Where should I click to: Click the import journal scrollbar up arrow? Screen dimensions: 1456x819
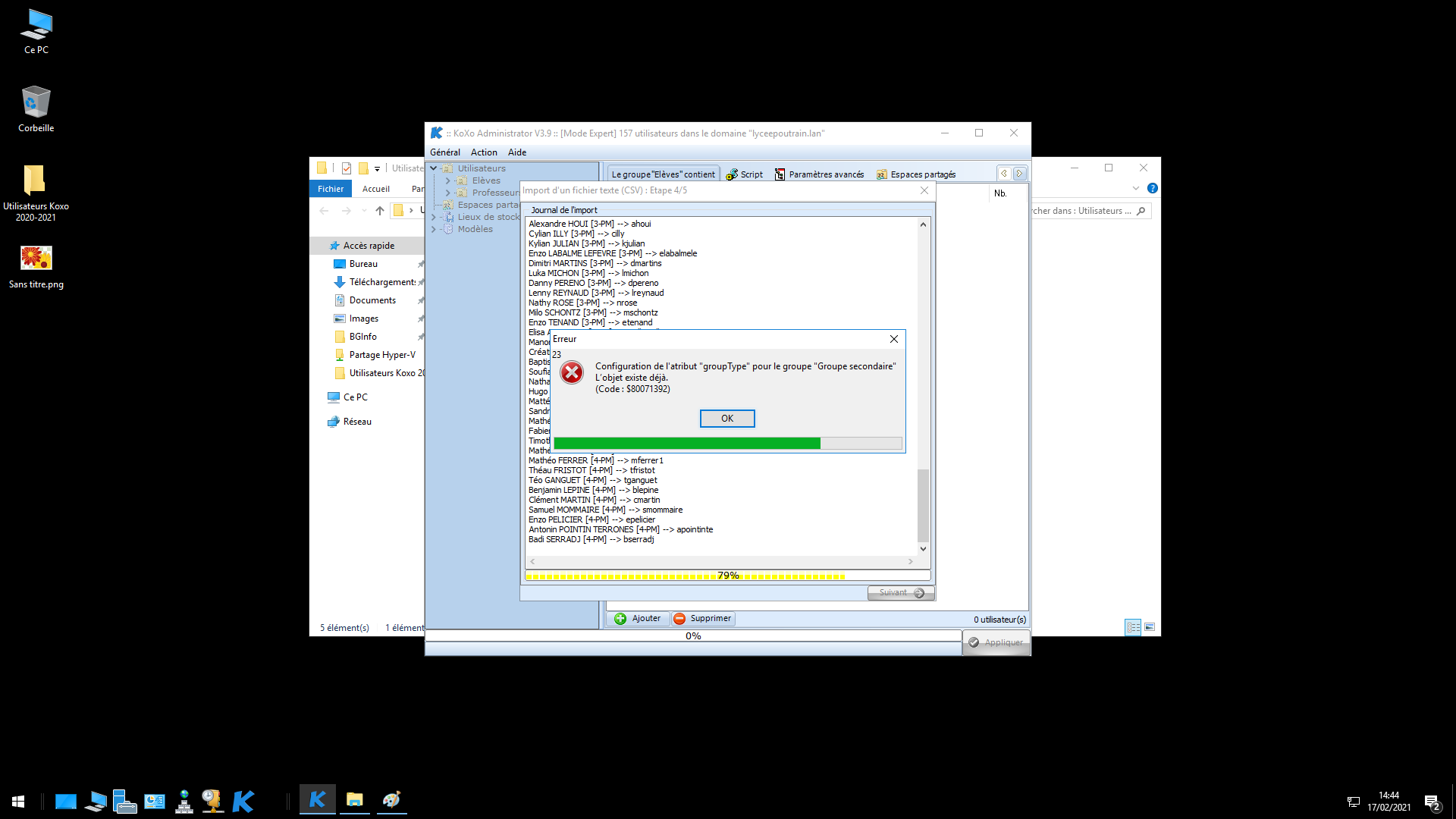tap(923, 224)
